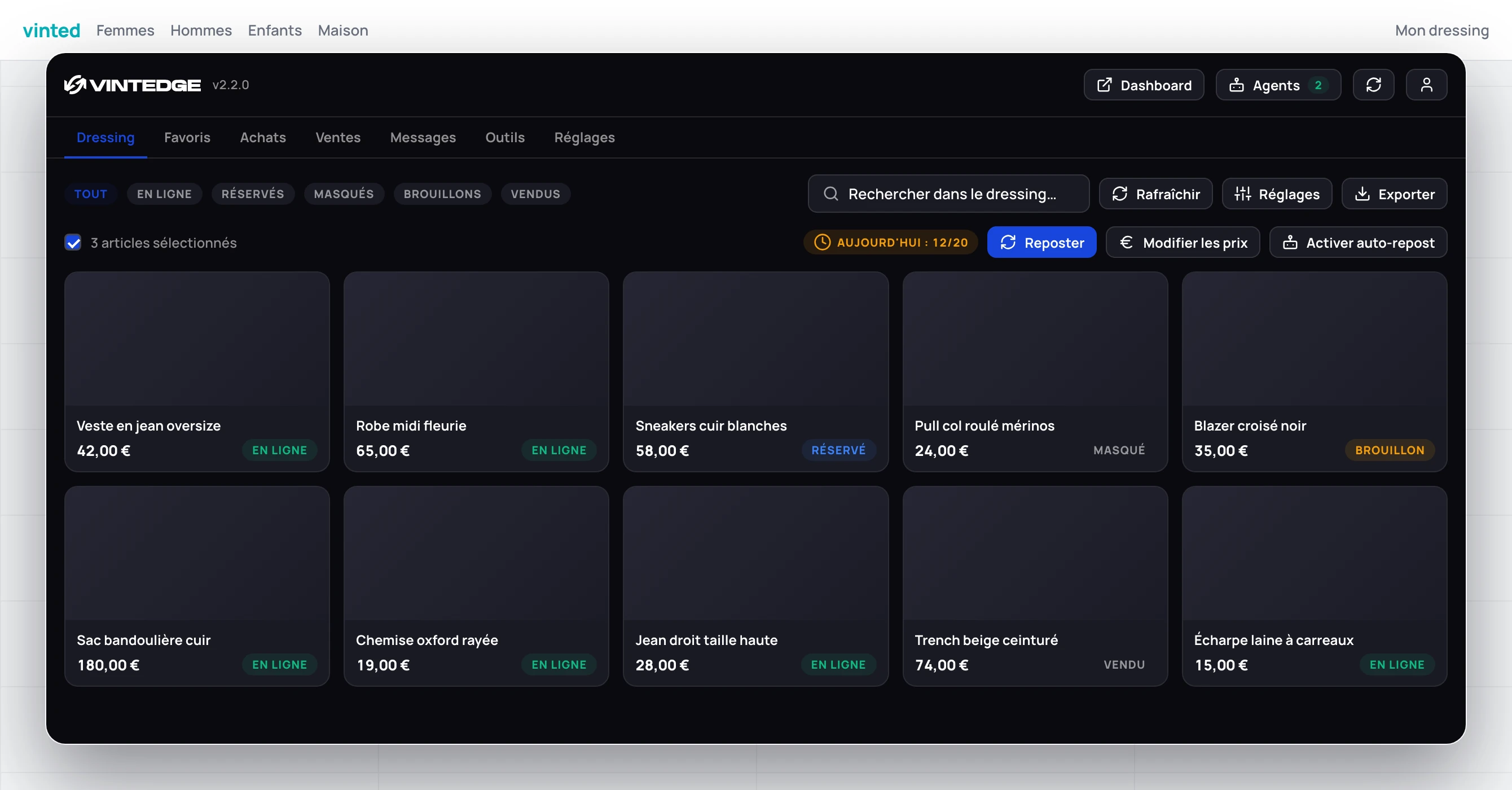Open Dashboard in external view
Image resolution: width=1512 pixels, height=790 pixels.
coord(1144,85)
